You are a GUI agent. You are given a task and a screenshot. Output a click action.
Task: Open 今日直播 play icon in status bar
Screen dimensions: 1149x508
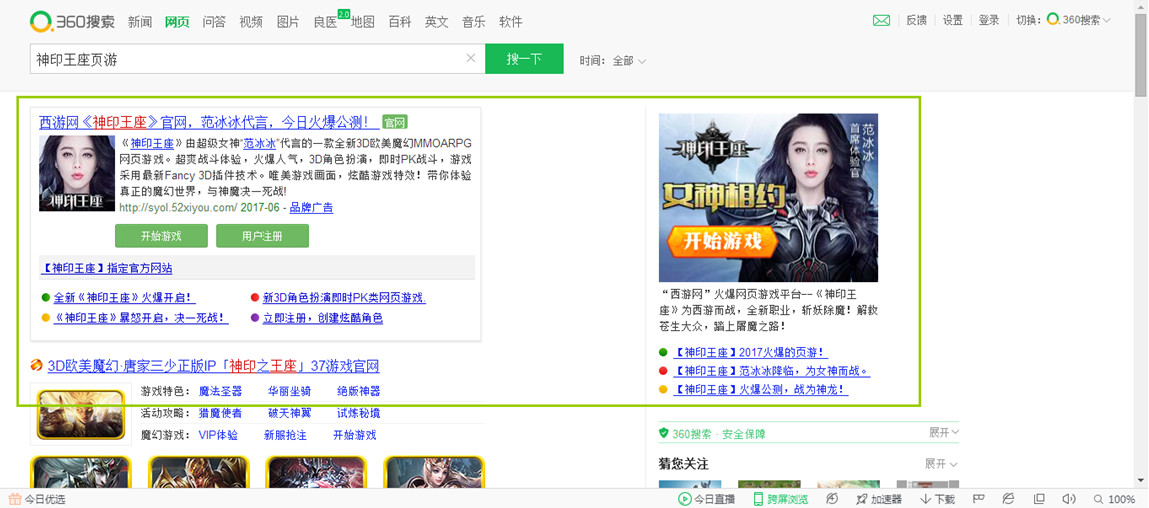(684, 499)
